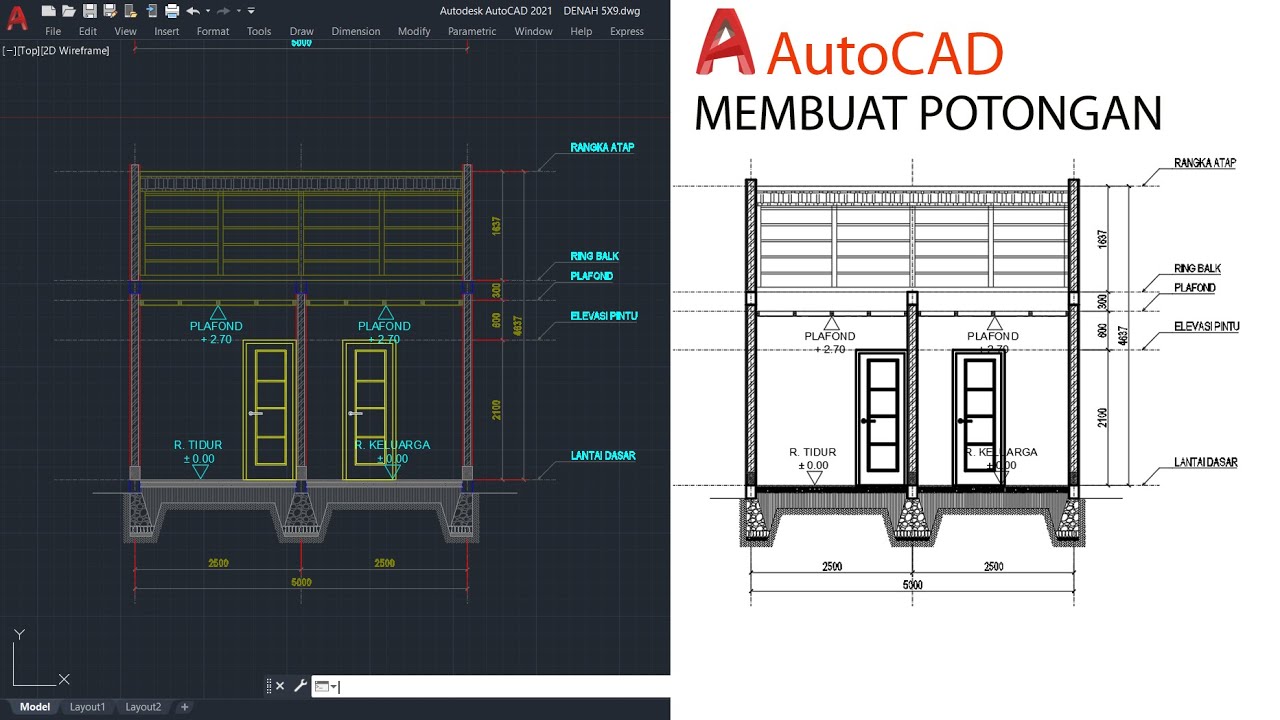Screen dimensions: 1280x720
Task: Open the [Top] view controls menu
Action: 28,50
